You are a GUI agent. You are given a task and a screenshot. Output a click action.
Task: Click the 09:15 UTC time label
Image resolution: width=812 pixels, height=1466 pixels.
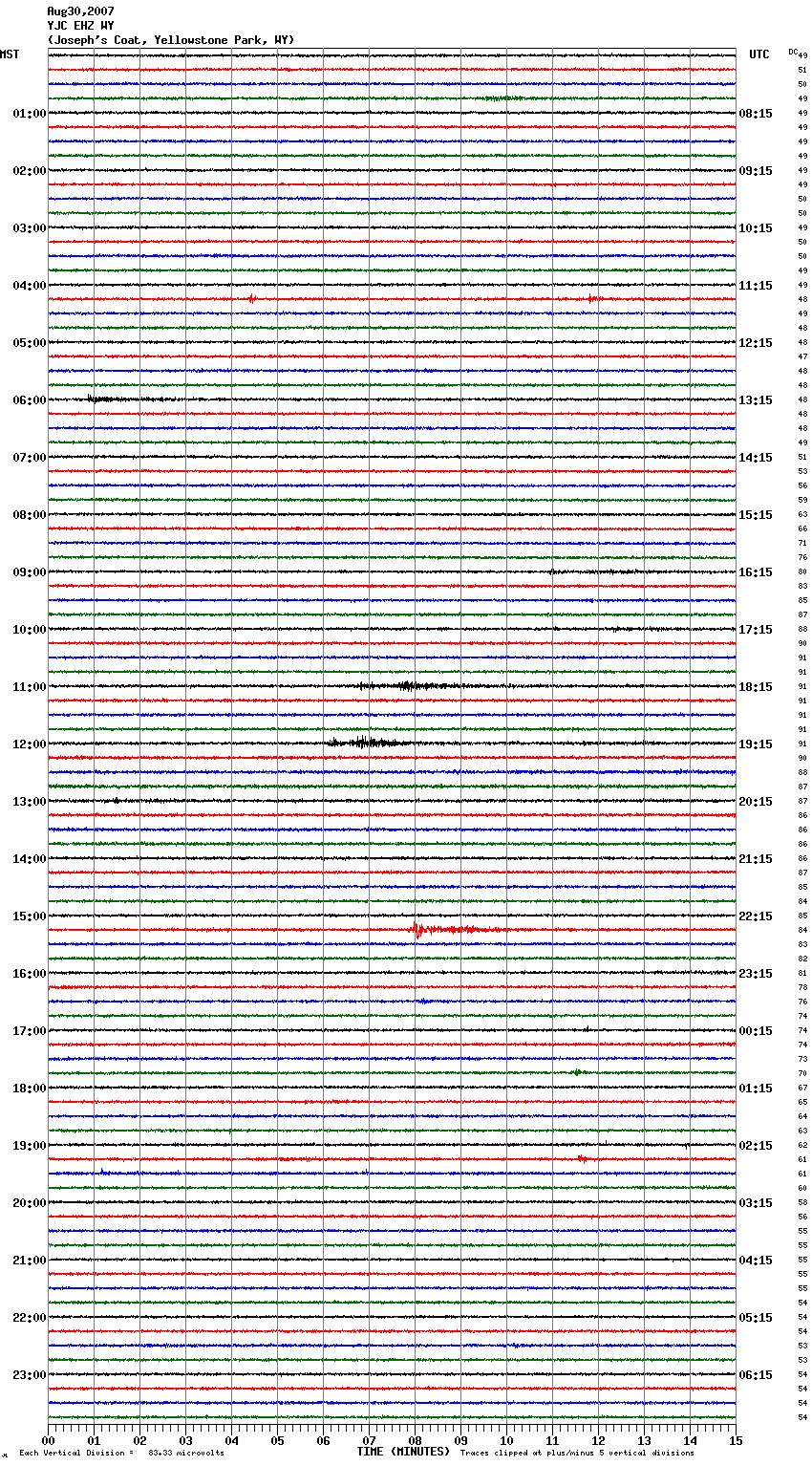click(756, 171)
